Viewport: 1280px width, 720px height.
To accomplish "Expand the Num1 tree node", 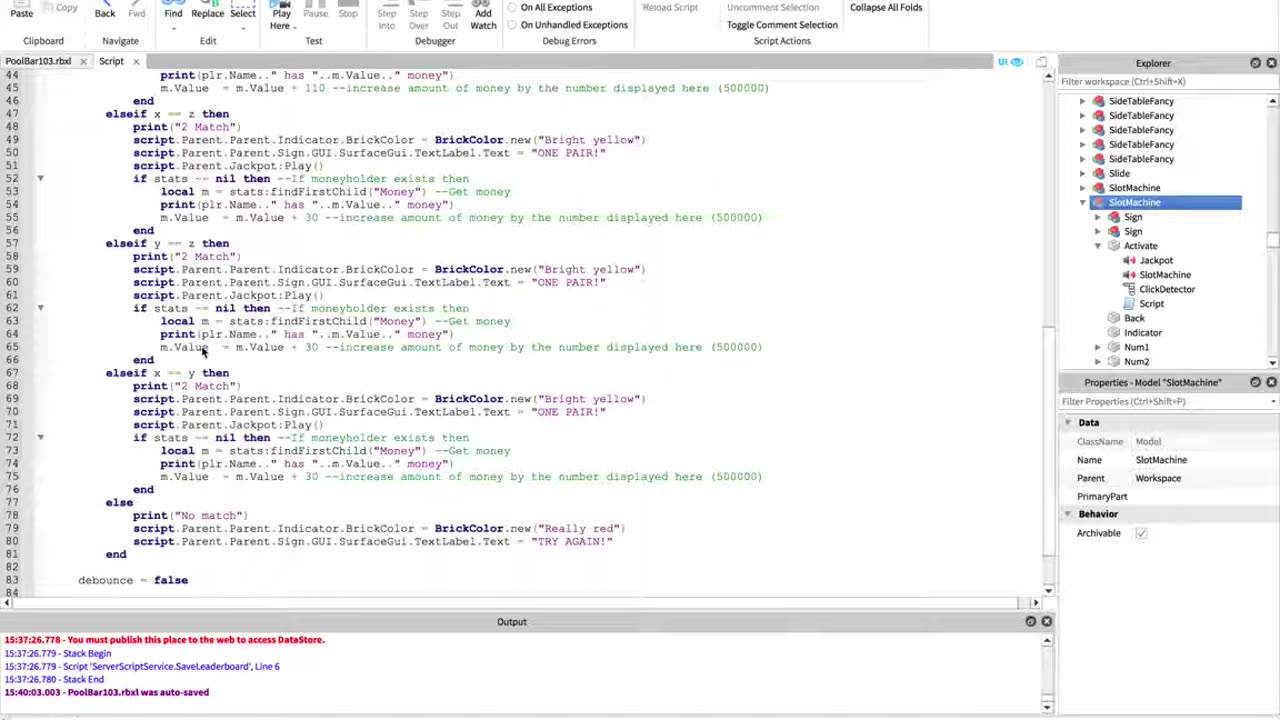I will 1098,348.
